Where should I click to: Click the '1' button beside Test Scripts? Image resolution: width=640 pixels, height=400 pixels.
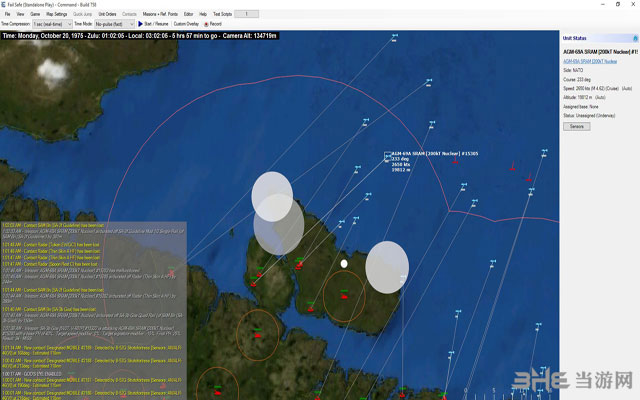(247, 14)
